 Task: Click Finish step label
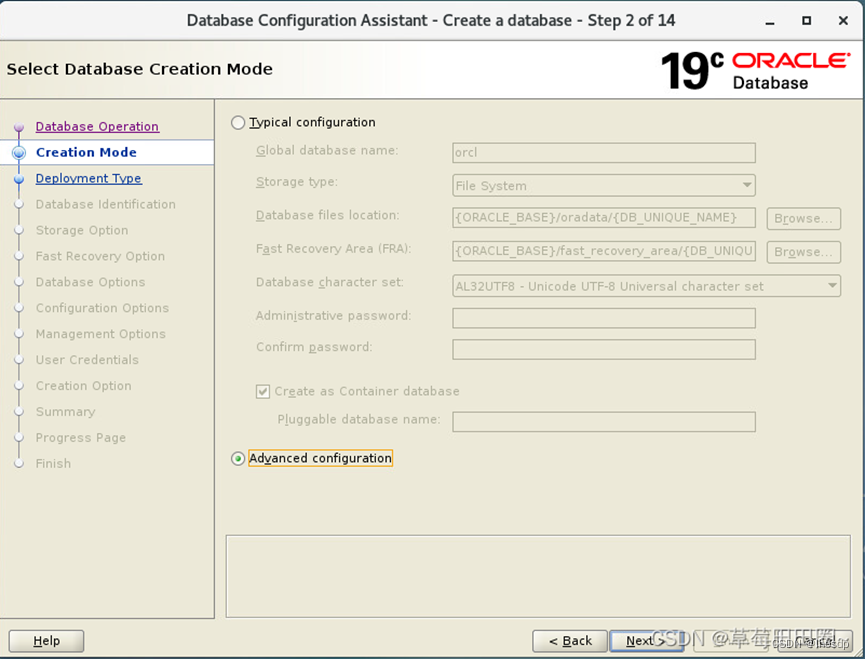tap(53, 463)
